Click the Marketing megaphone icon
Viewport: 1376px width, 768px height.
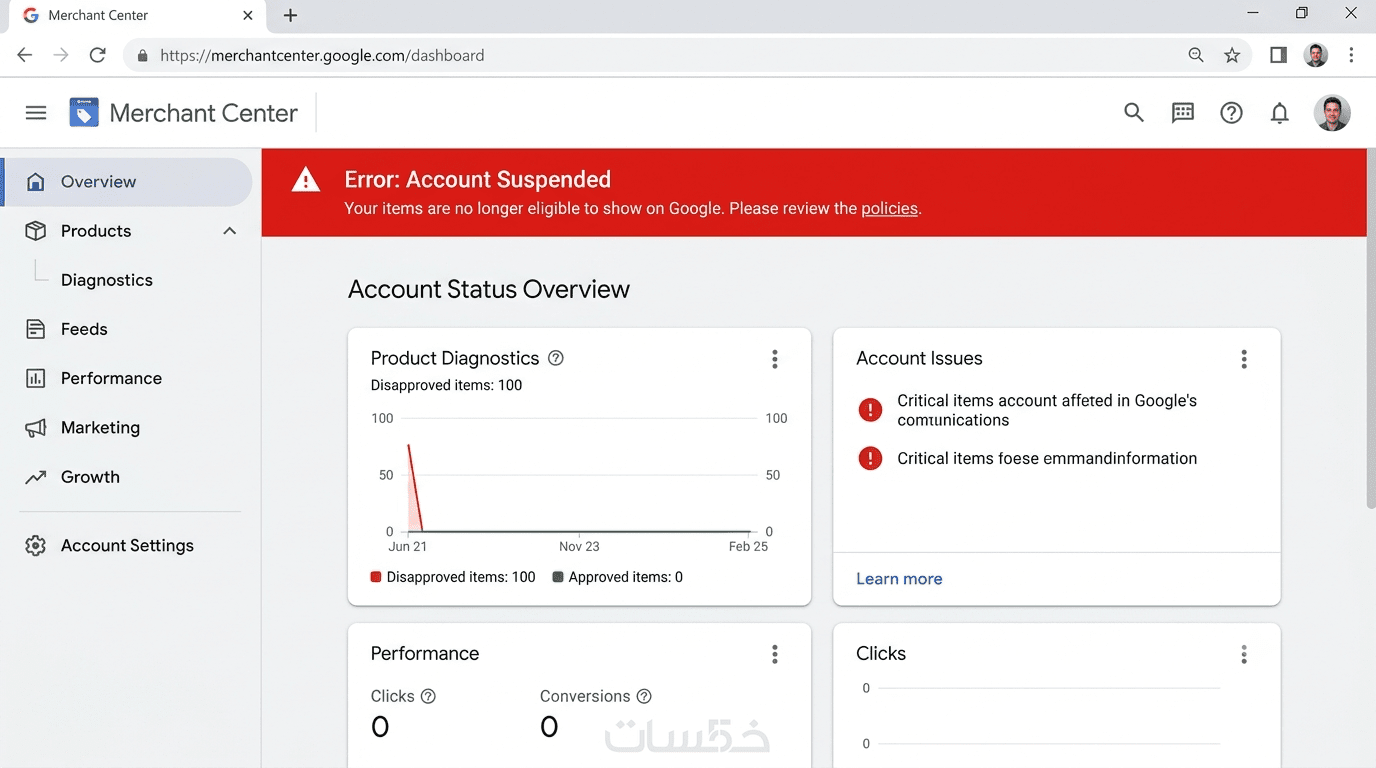[x=36, y=428]
